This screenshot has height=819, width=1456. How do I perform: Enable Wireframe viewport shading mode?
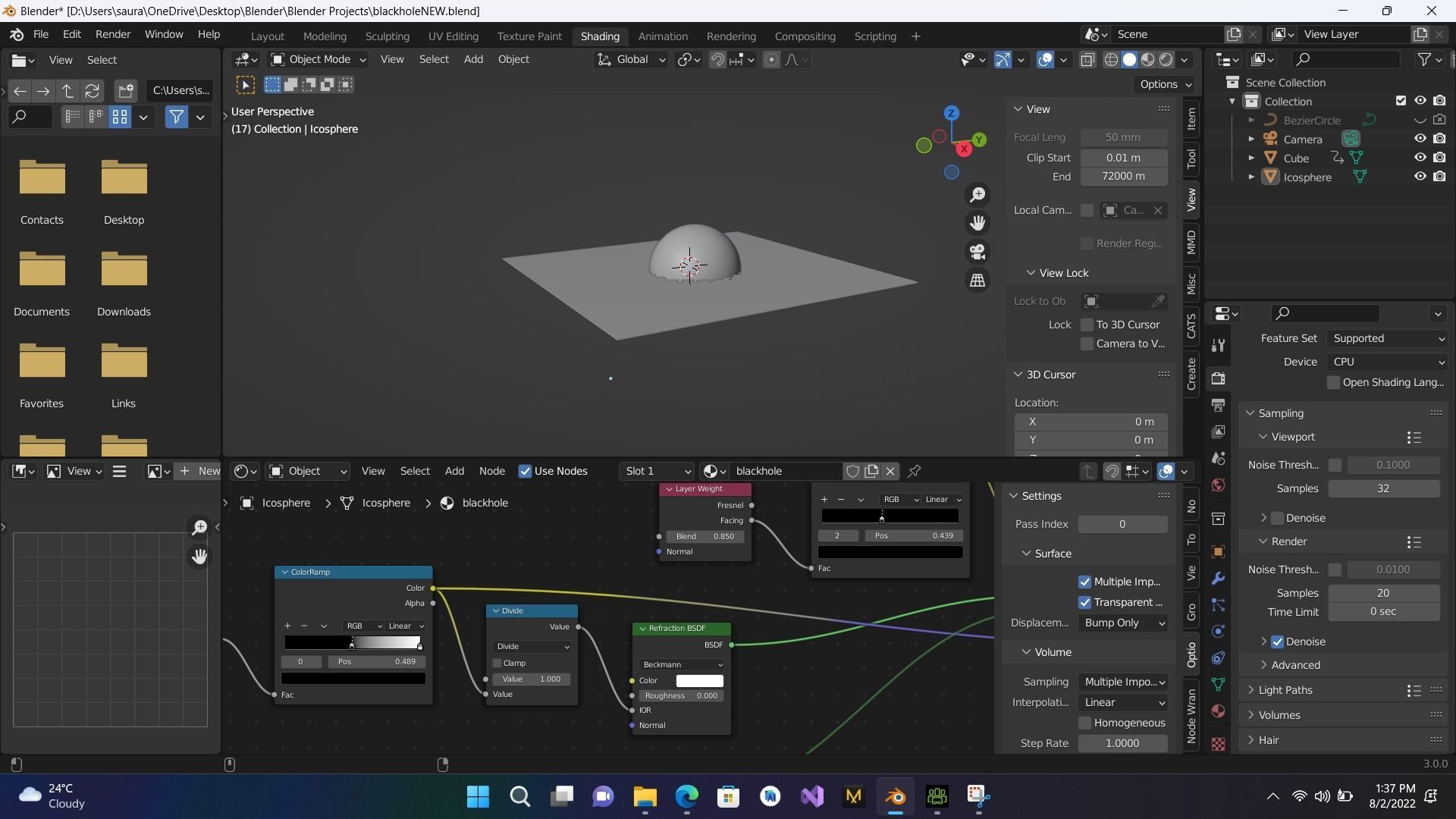click(x=1111, y=59)
